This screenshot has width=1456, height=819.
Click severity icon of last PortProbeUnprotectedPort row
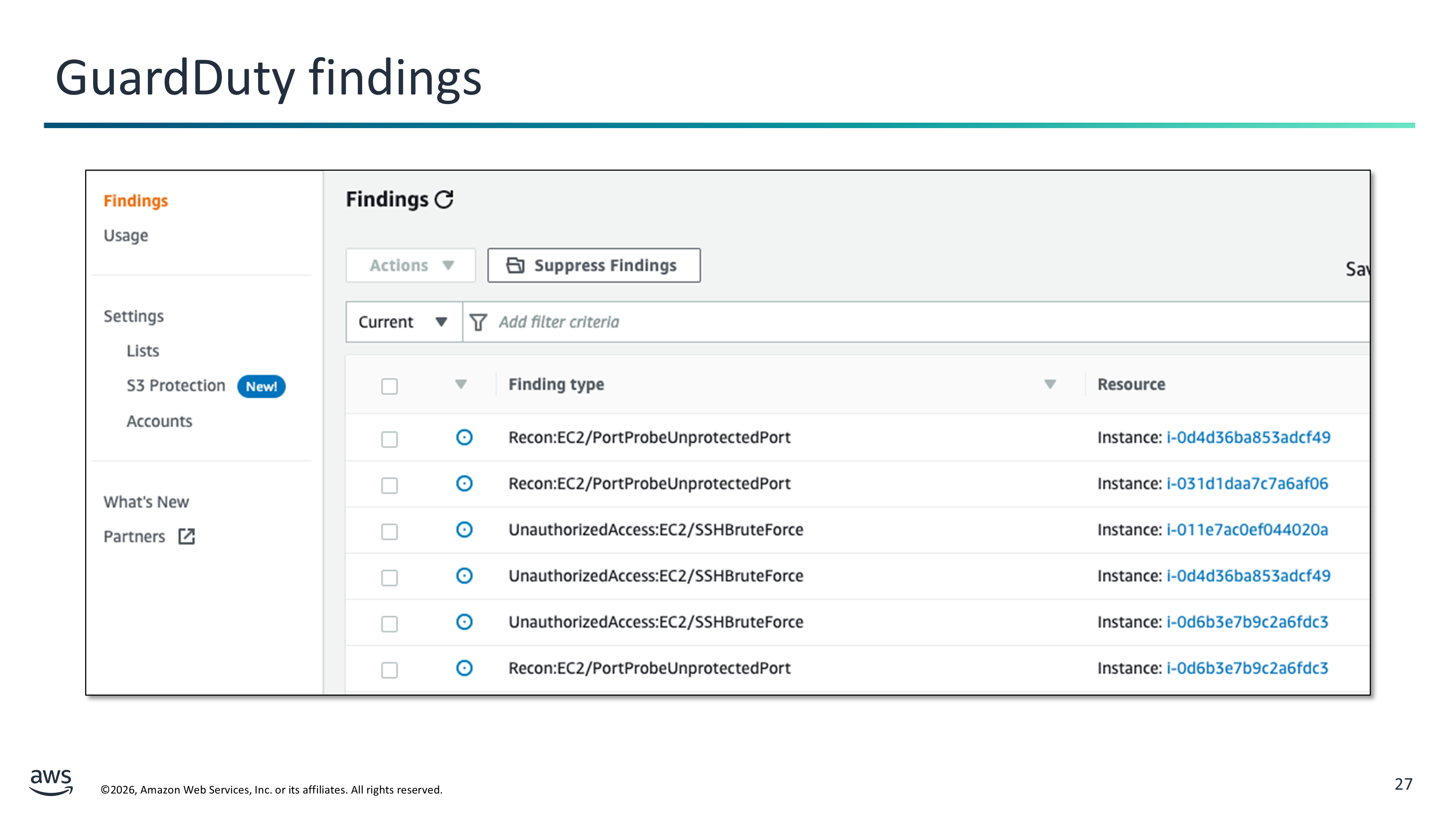point(464,668)
